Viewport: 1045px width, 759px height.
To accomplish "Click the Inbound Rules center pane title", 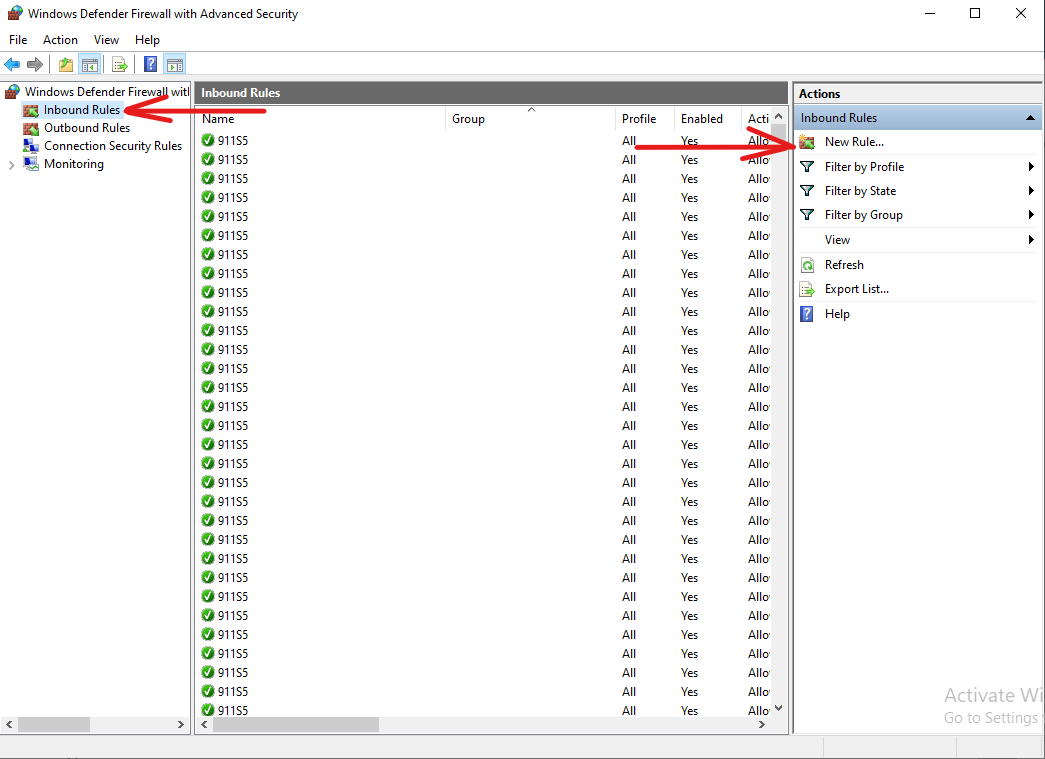I will [241, 93].
